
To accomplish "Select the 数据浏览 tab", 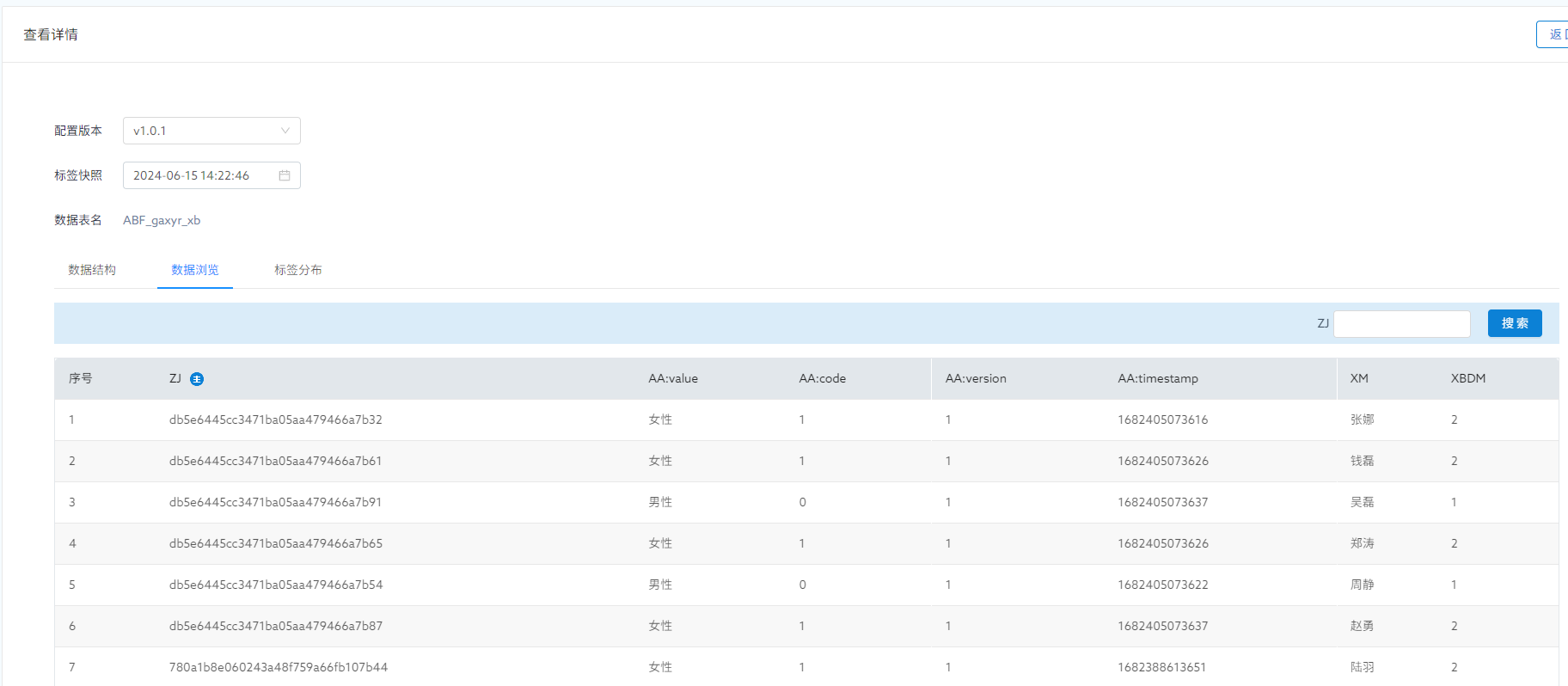I will pos(195,270).
